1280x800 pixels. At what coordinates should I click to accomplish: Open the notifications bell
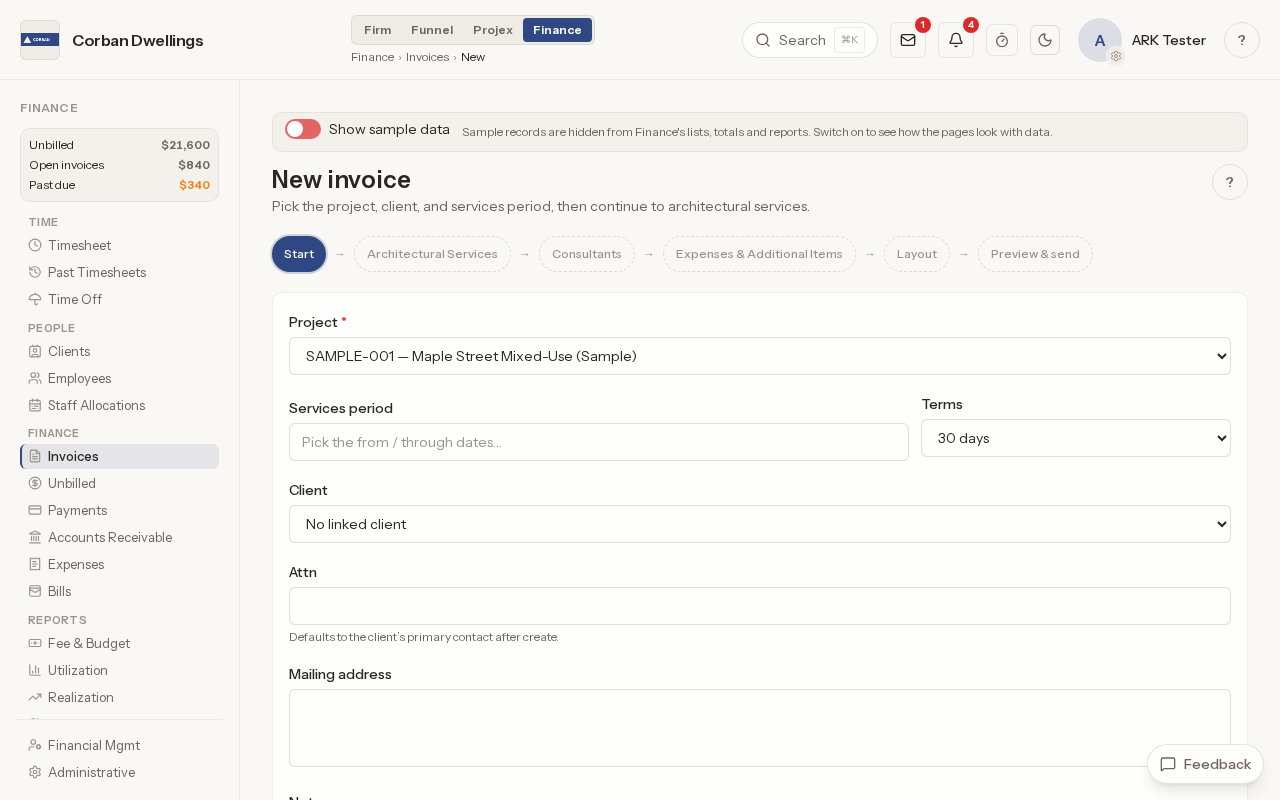point(956,40)
